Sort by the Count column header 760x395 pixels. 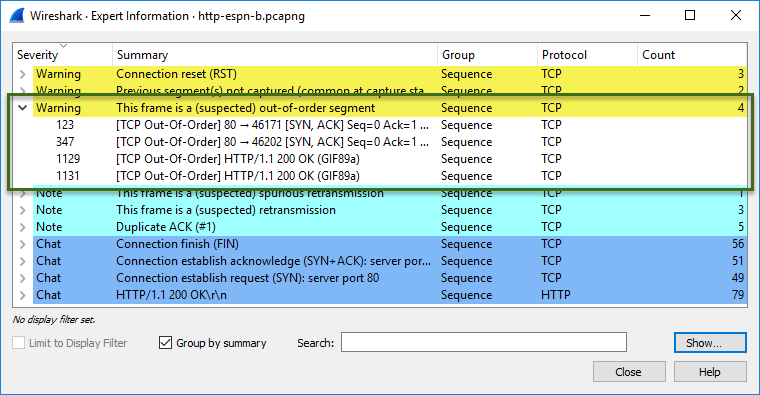point(692,54)
